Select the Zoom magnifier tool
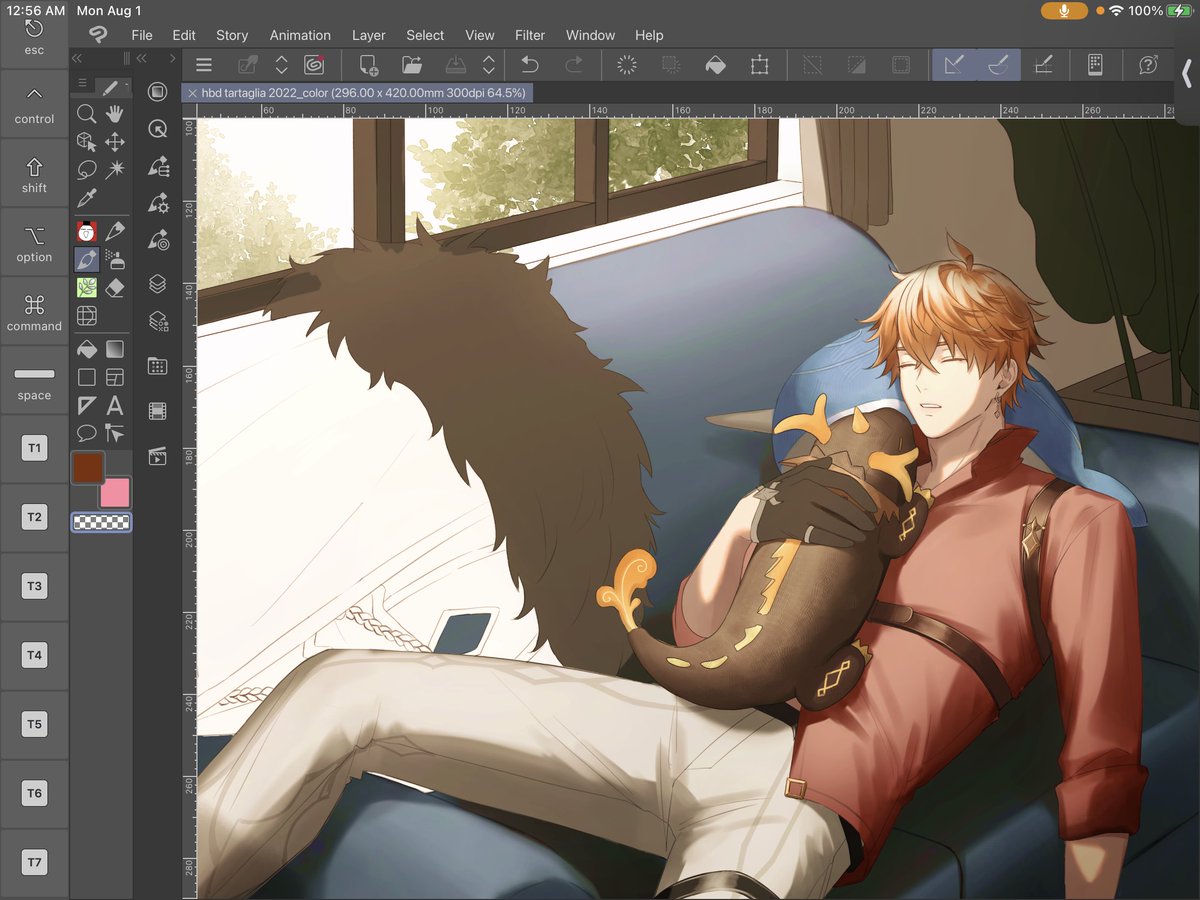 coord(87,114)
